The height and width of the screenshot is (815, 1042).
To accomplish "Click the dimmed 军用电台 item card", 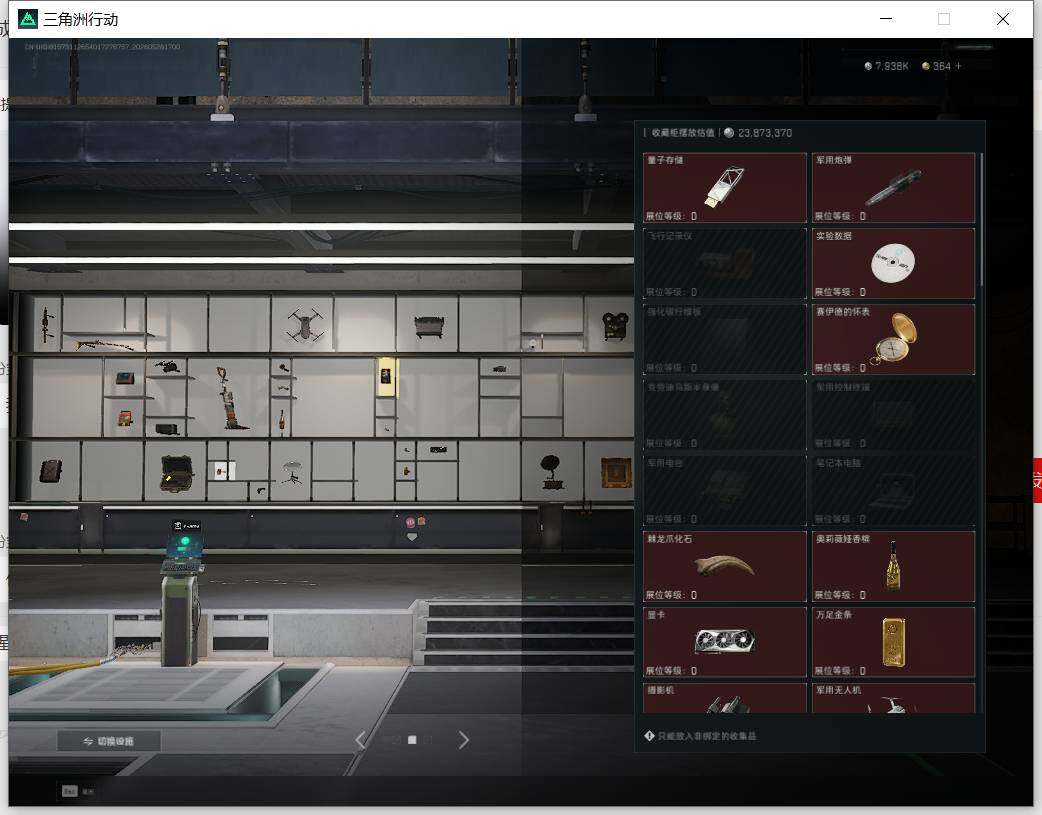I will point(724,491).
